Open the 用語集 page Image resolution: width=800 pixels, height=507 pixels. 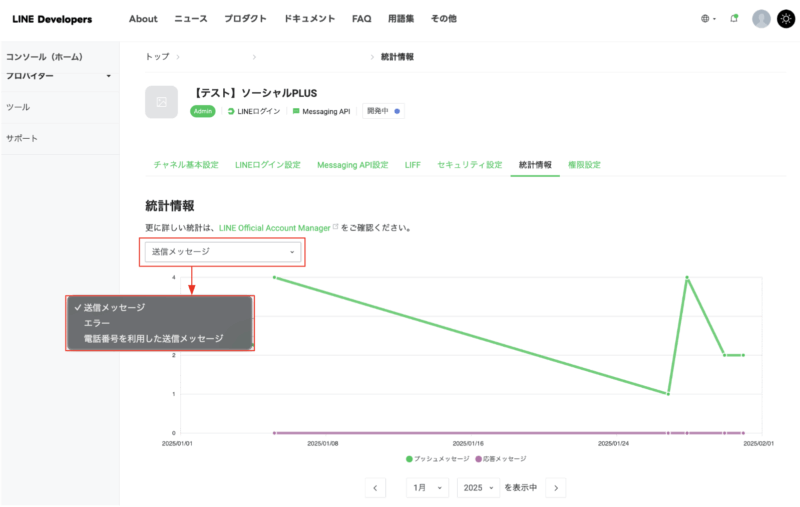tap(401, 19)
